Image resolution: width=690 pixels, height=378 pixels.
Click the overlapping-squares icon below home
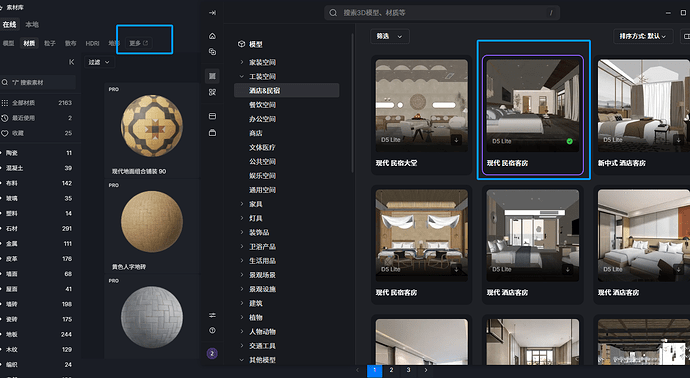pos(212,52)
